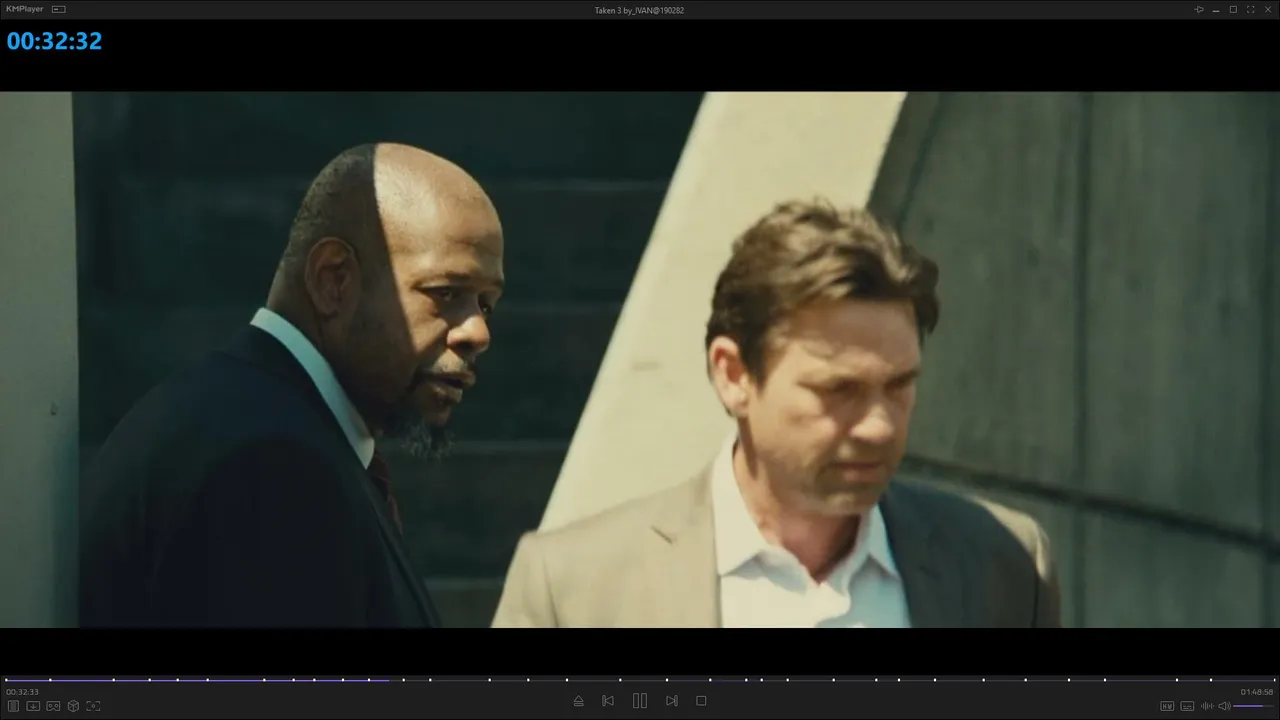Pin the player window on top
The image size is (1280, 720).
[x=1199, y=9]
